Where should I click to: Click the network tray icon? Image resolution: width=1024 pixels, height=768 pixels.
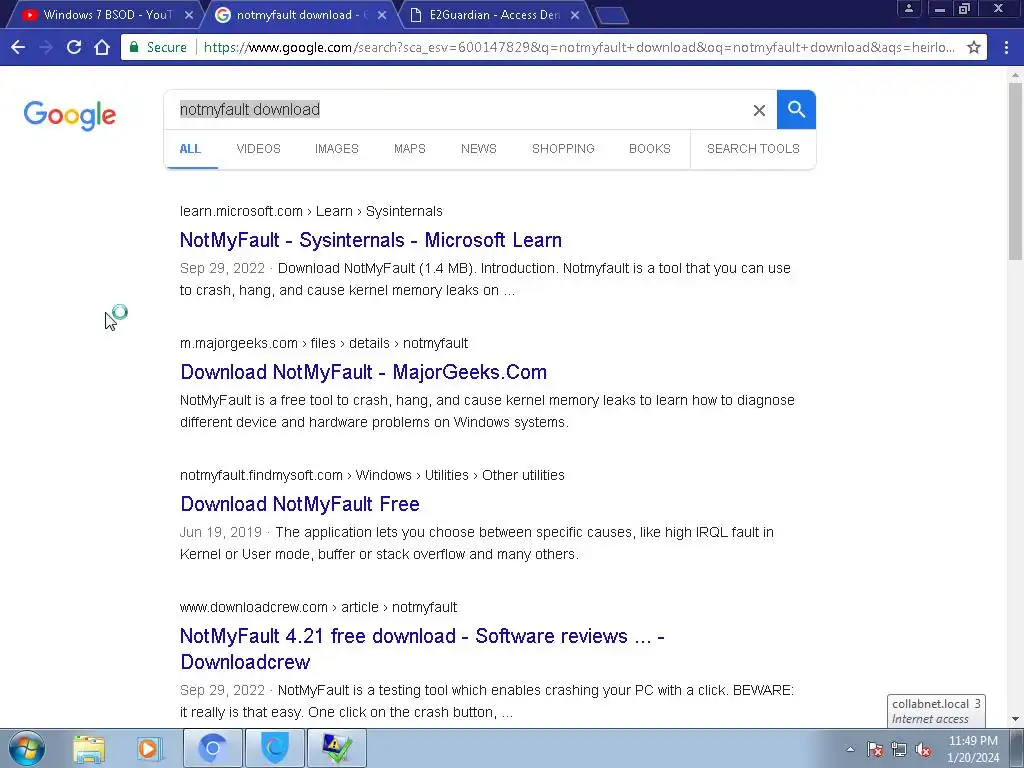pos(899,749)
